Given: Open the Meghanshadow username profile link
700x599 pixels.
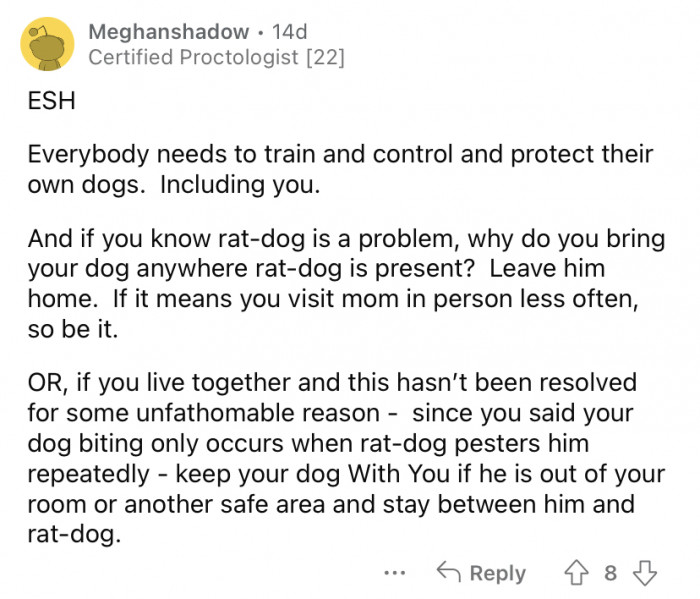Looking at the screenshot, I should (170, 32).
